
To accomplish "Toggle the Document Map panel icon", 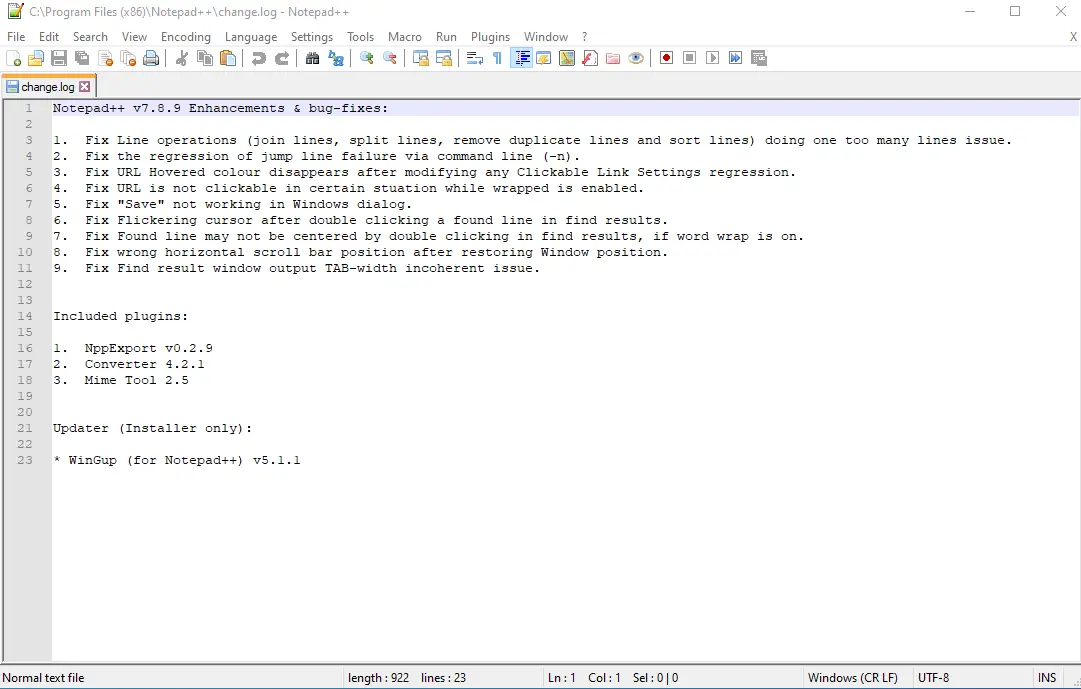I will pyautogui.click(x=567, y=59).
